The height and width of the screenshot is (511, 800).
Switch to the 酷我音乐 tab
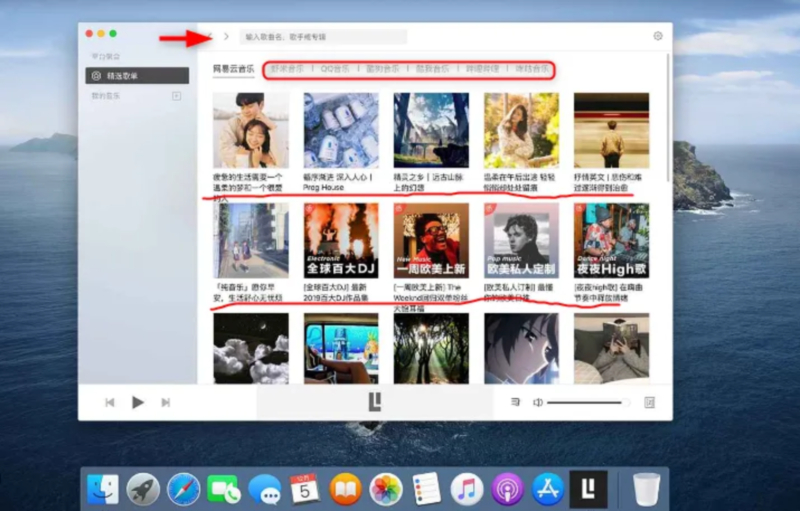433,68
